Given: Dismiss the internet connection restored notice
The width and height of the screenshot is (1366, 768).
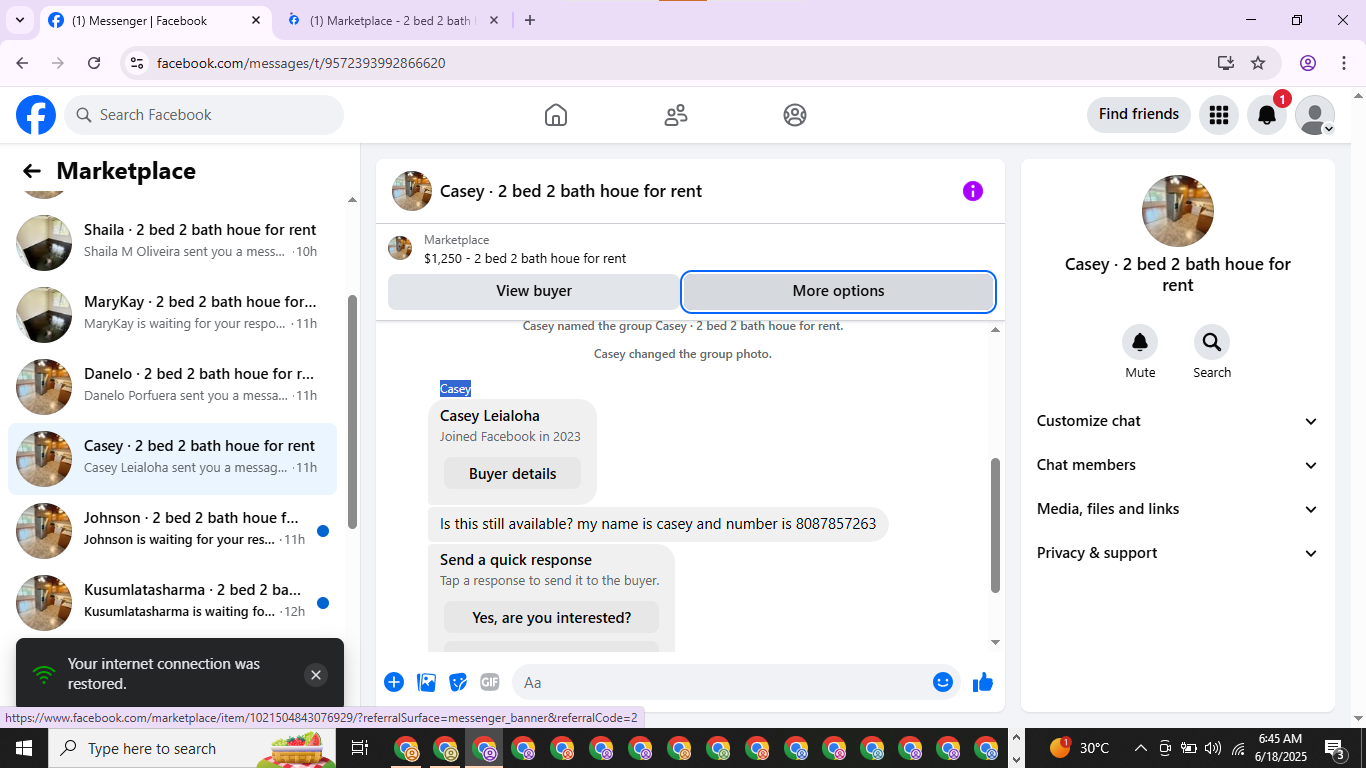Looking at the screenshot, I should coord(316,675).
